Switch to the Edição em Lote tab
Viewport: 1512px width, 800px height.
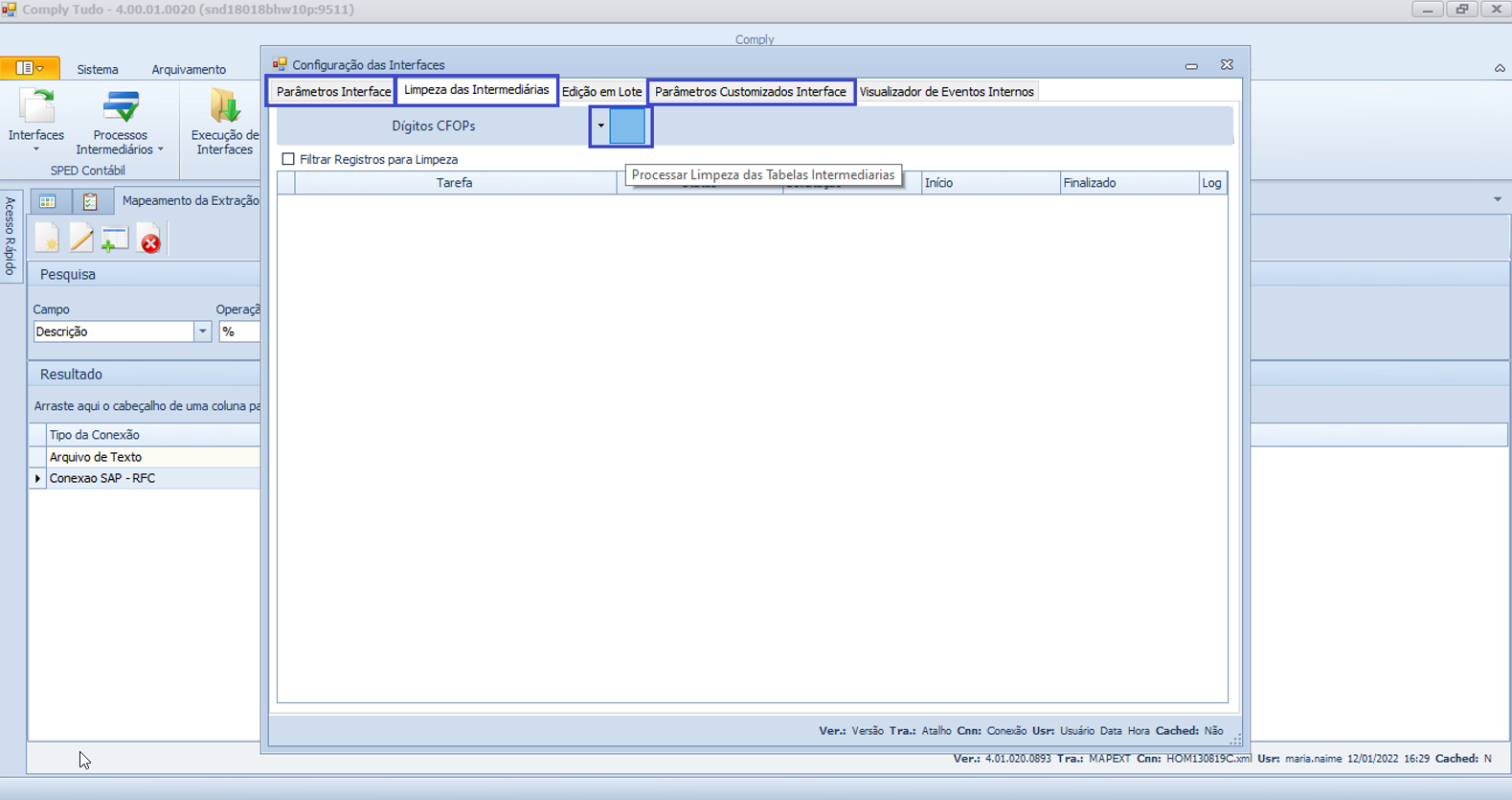[x=601, y=92]
